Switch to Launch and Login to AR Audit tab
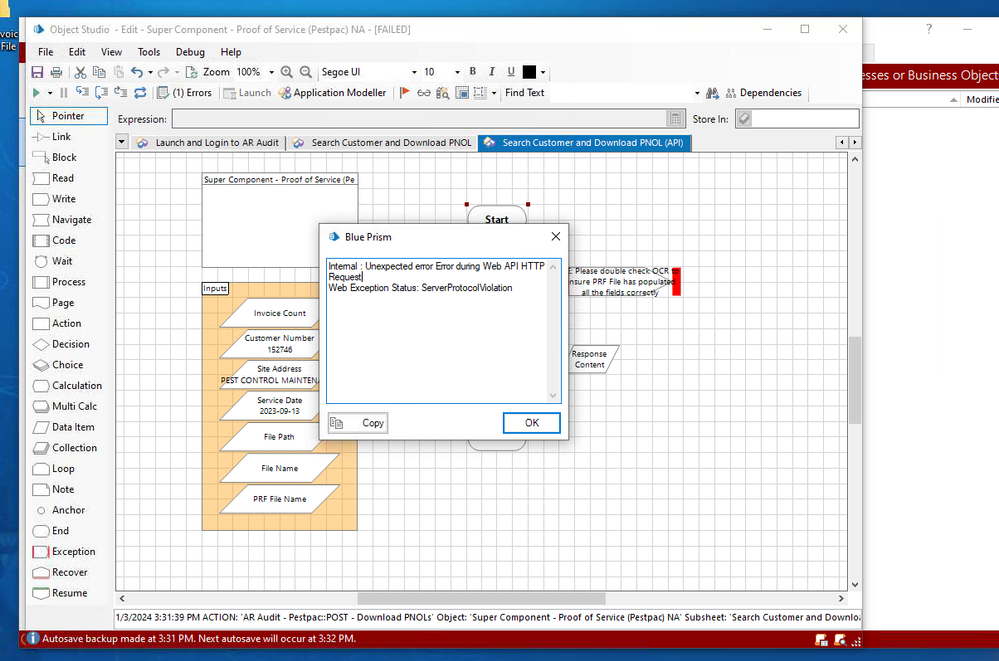This screenshot has width=999, height=661. [x=208, y=143]
